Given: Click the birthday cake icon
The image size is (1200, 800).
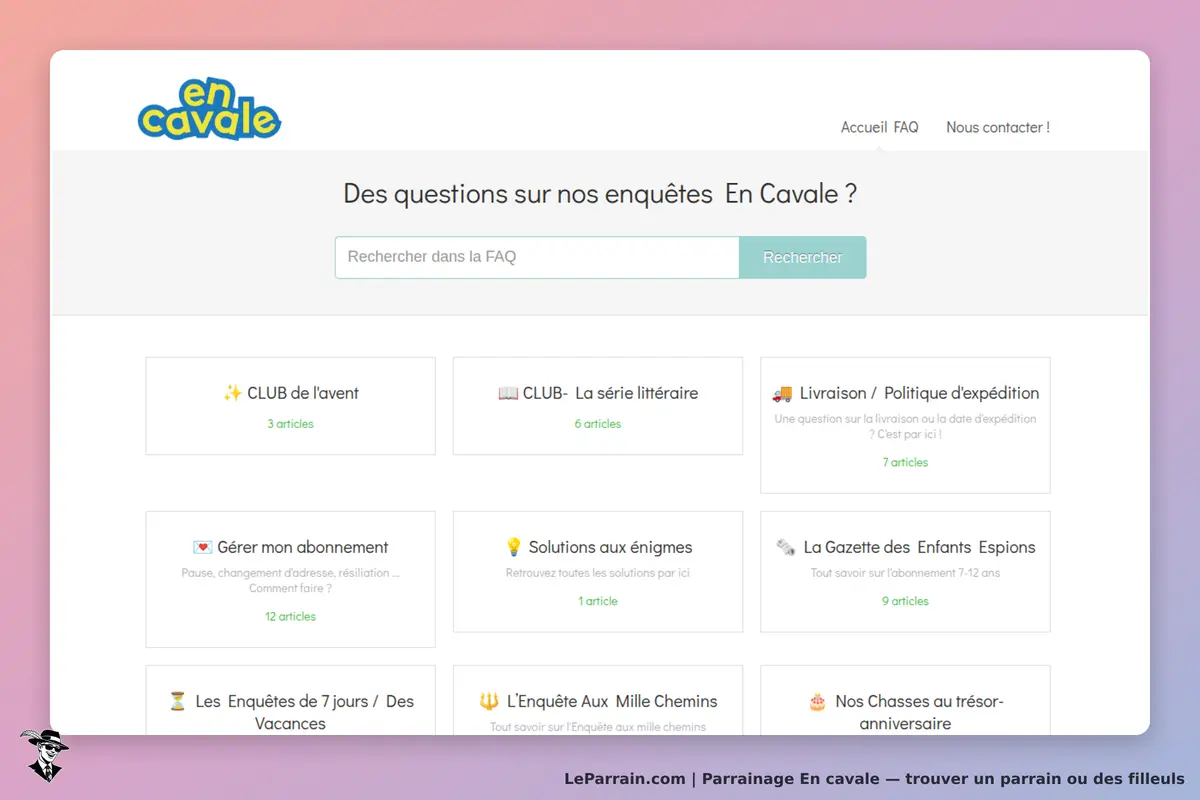Looking at the screenshot, I should pos(817,701).
